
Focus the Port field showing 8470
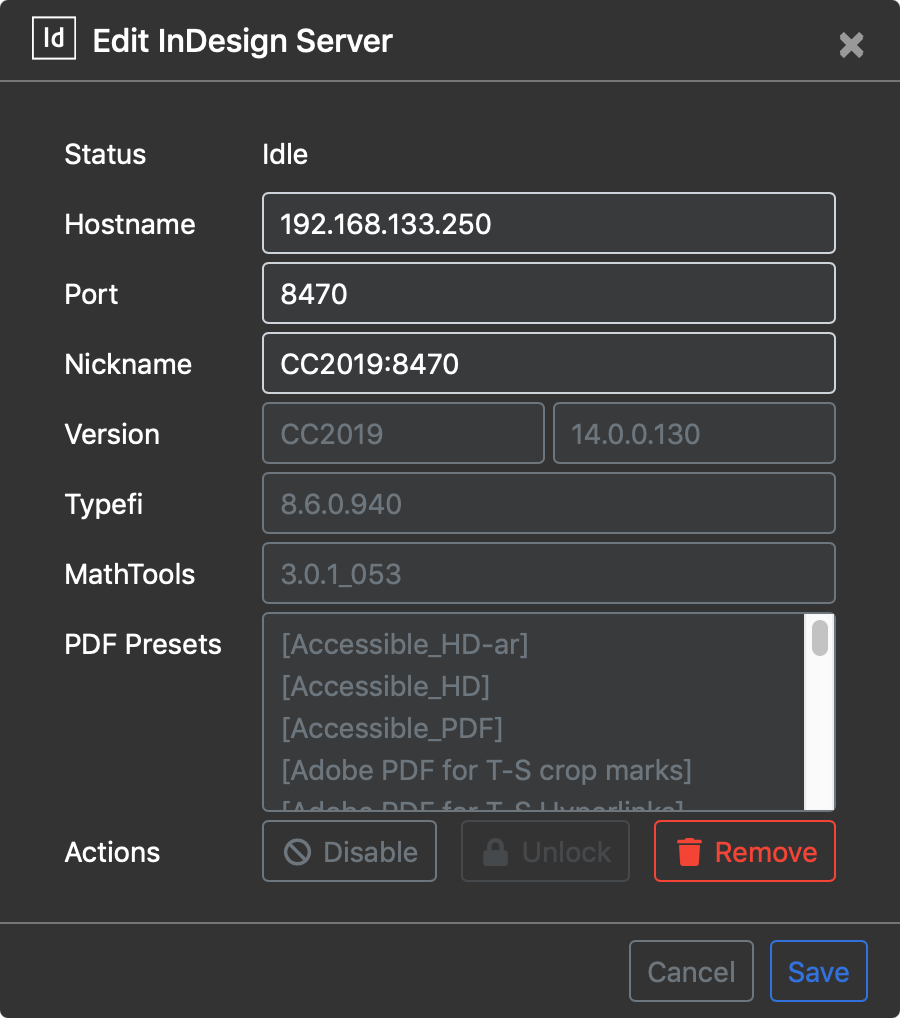tap(549, 293)
